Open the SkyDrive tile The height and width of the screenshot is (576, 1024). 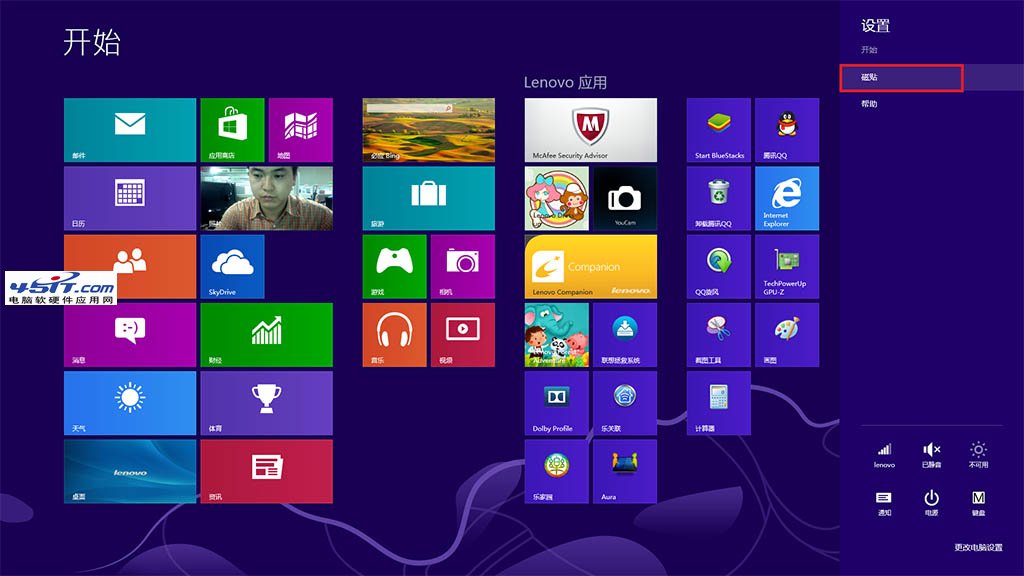click(232, 266)
